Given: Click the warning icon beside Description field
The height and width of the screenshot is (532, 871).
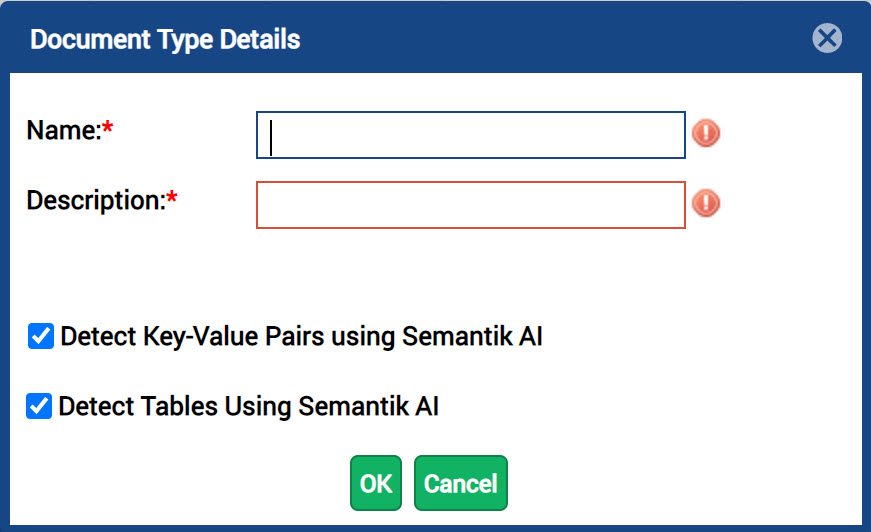Looking at the screenshot, I should pos(706,203).
